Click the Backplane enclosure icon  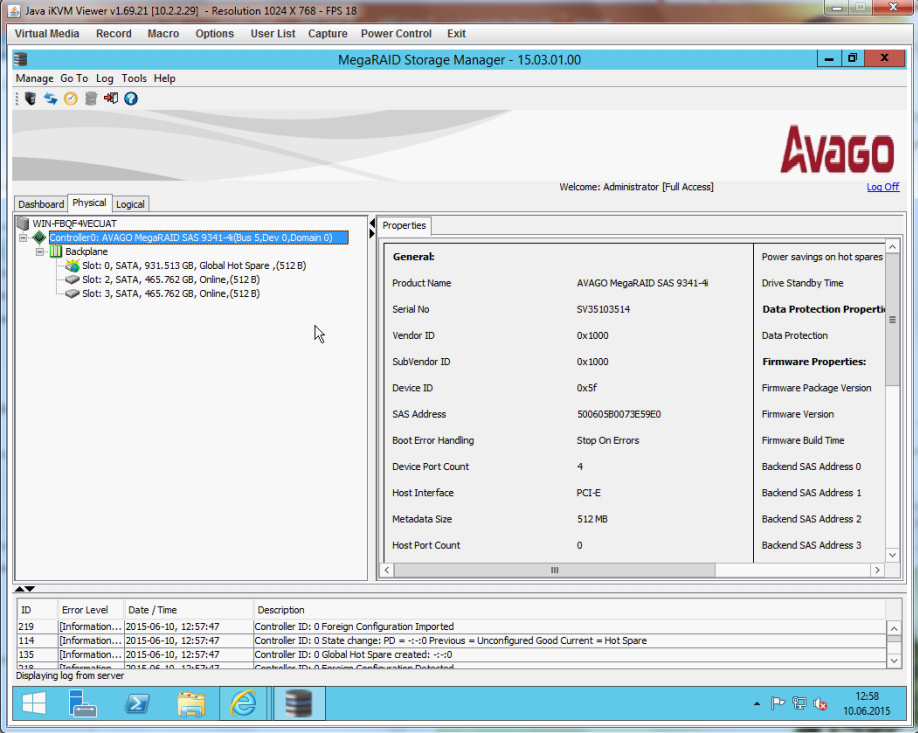click(56, 252)
